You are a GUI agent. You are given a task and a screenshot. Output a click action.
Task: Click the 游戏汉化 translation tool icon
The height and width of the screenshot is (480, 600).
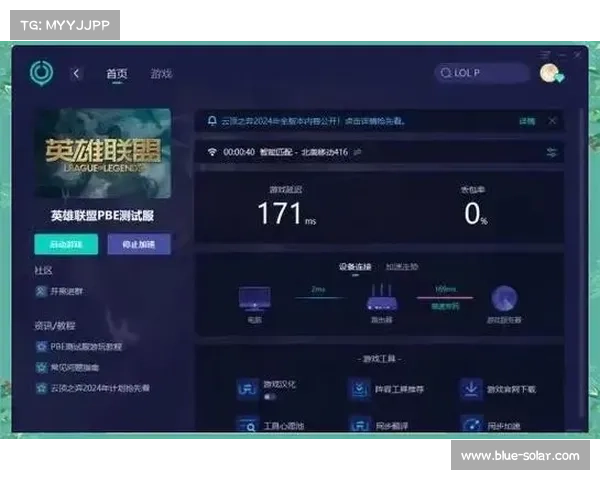click(x=247, y=390)
